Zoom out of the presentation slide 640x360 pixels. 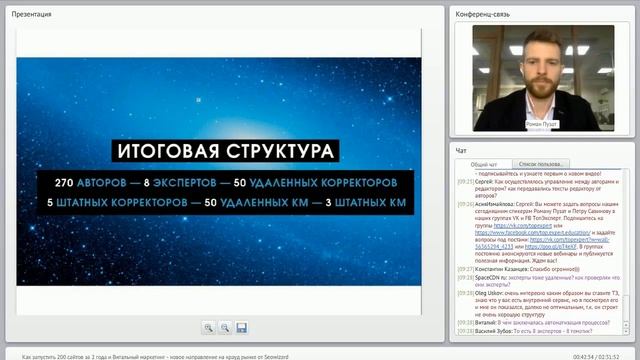coord(225,328)
